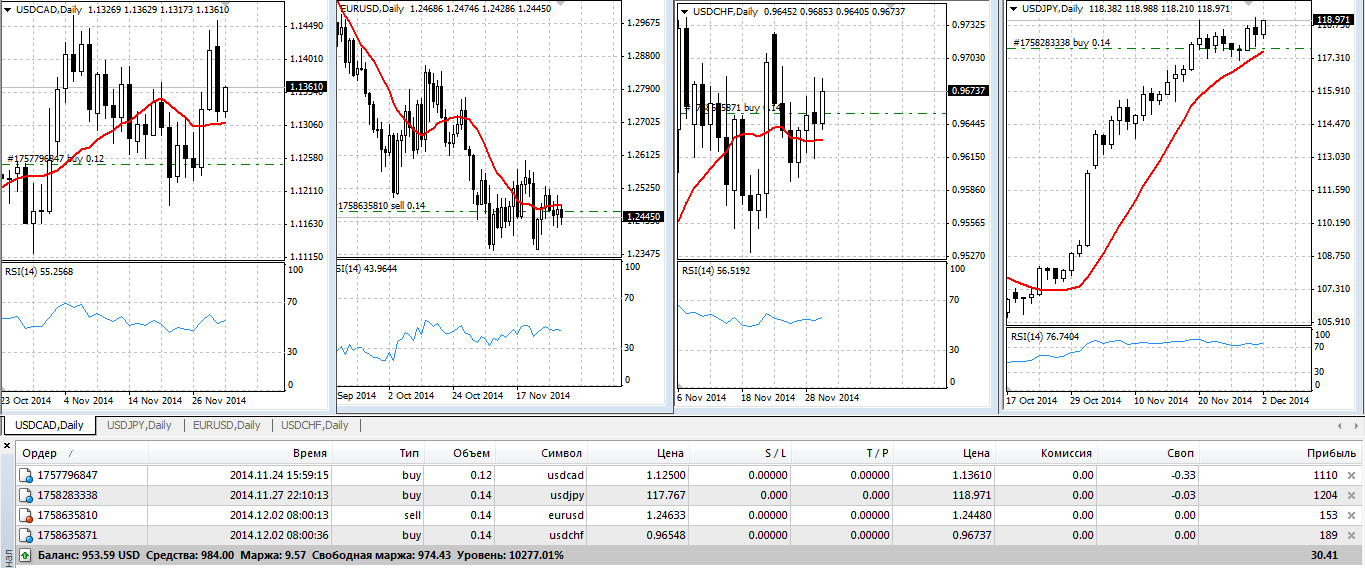Switch to the USDJPY,Daily chart tab
Screen dimensions: 1365x568
pyautogui.click(x=139, y=425)
